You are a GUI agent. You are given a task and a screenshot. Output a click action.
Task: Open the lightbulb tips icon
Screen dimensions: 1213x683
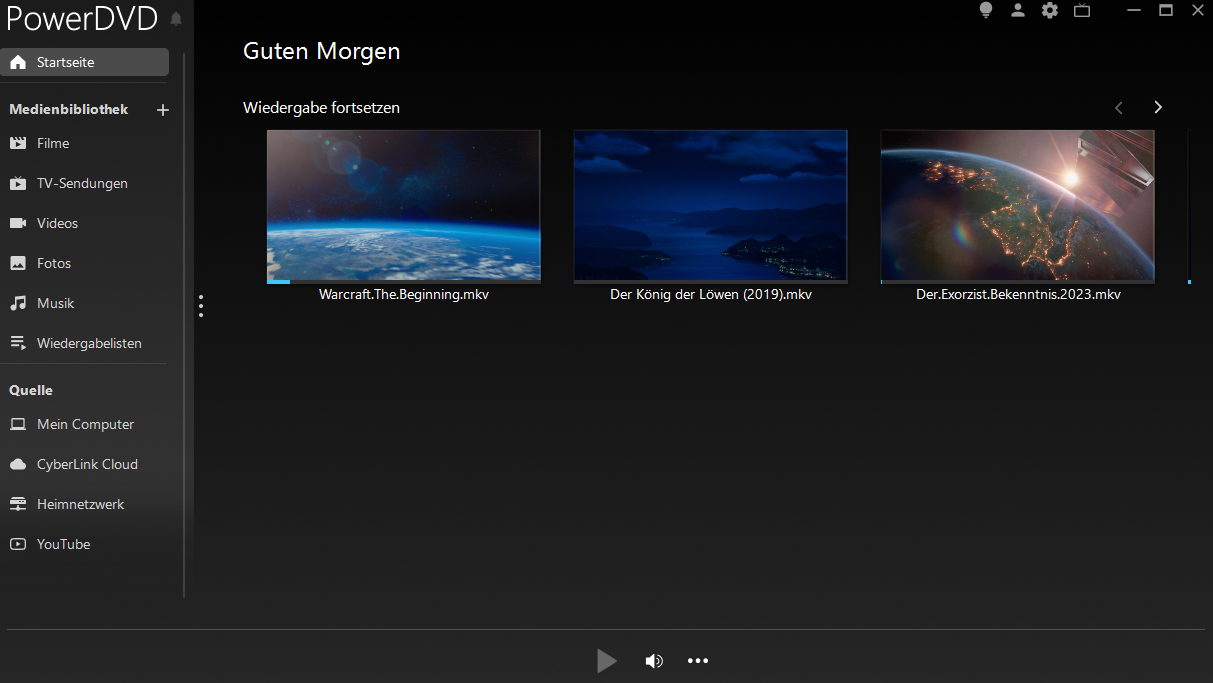[x=986, y=10]
